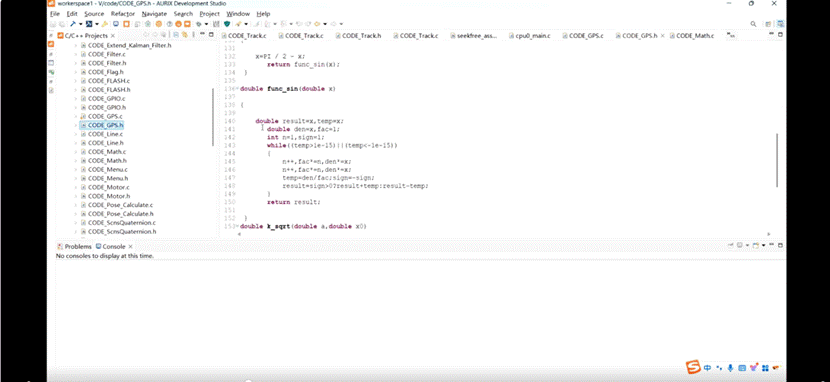Click the Open Perspective icon
830x382 pixels.
tap(768, 24)
